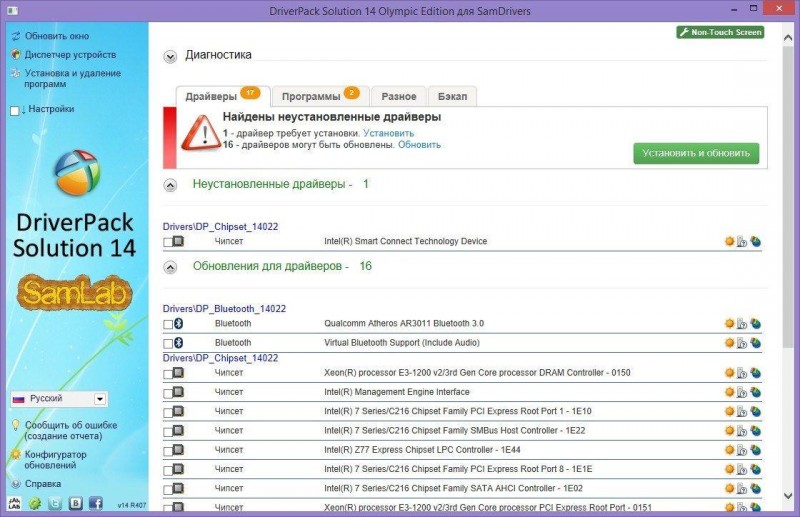Click the orange sun icon for Smart Connect Technology
The width and height of the screenshot is (800, 517).
pos(730,241)
